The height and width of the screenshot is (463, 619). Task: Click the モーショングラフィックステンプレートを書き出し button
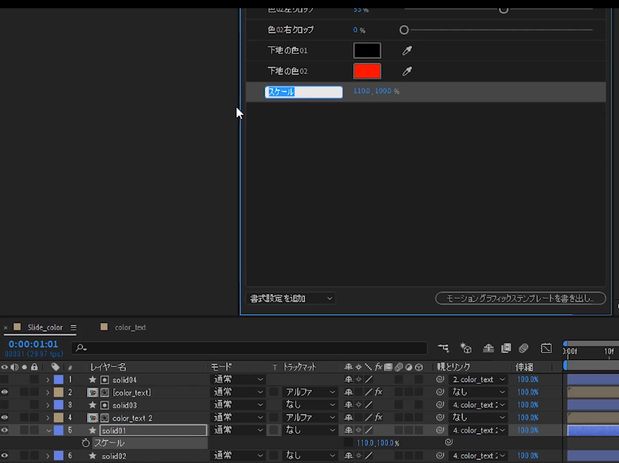(520, 298)
